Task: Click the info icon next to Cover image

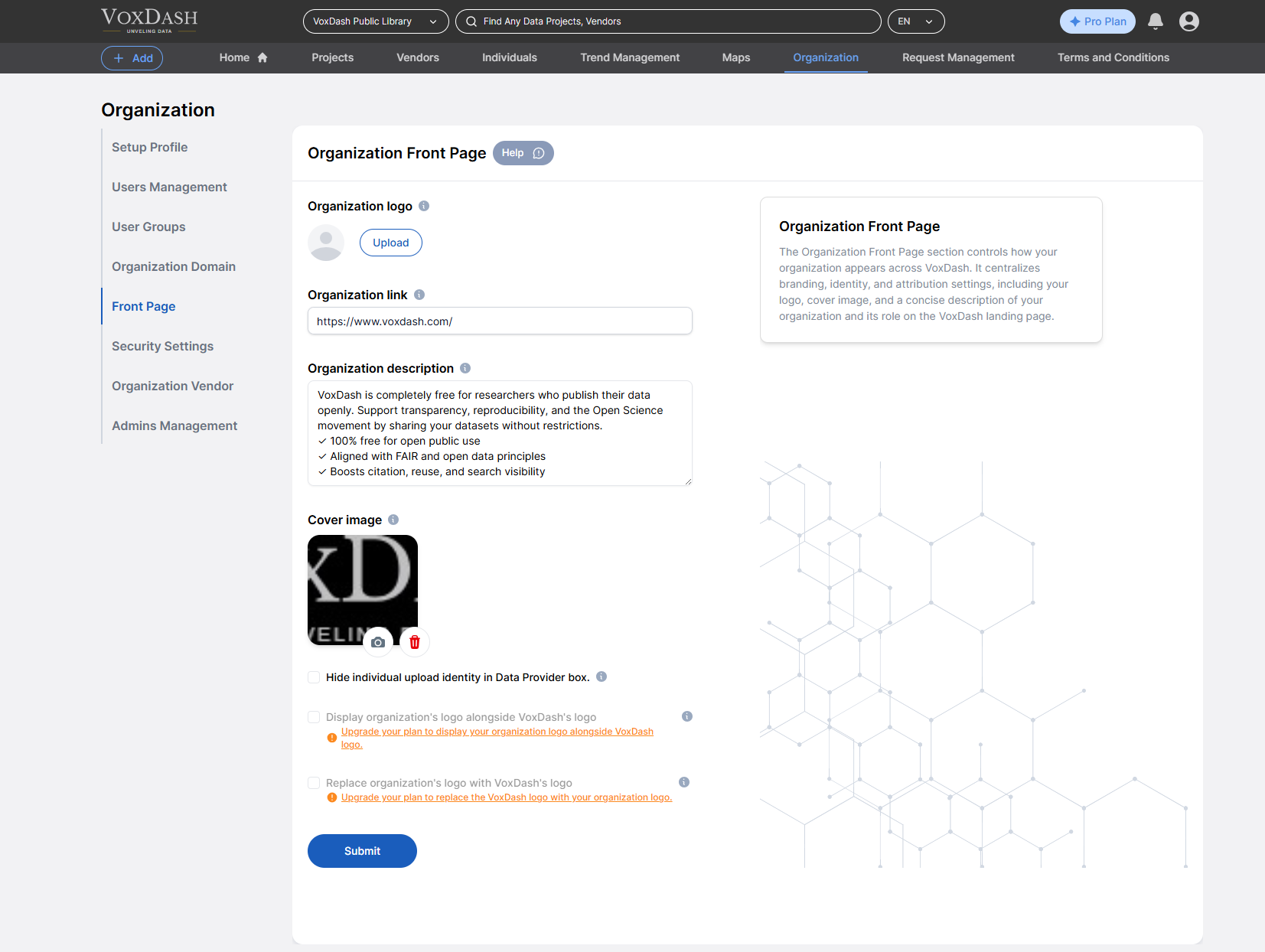Action: (393, 520)
